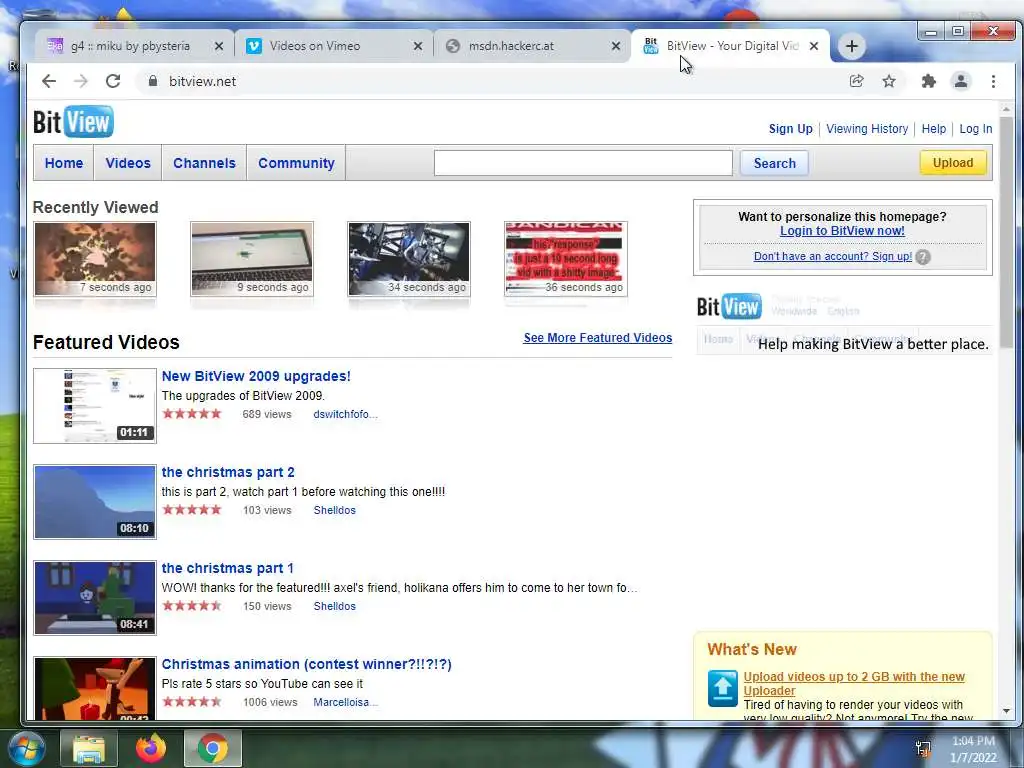Open a new tab with the plus button
This screenshot has width=1024, height=768.
pos(852,46)
